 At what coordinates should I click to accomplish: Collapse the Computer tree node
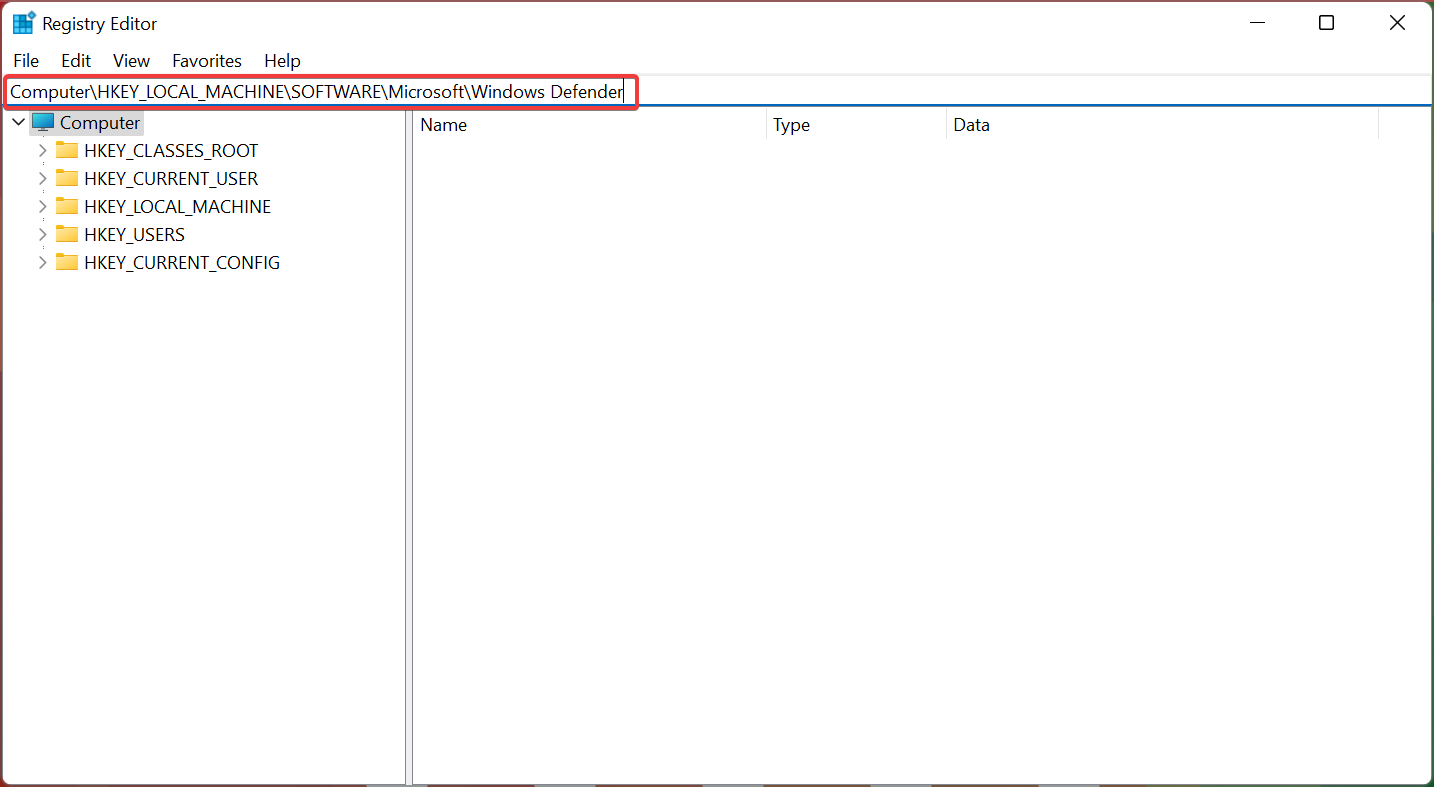tap(18, 123)
